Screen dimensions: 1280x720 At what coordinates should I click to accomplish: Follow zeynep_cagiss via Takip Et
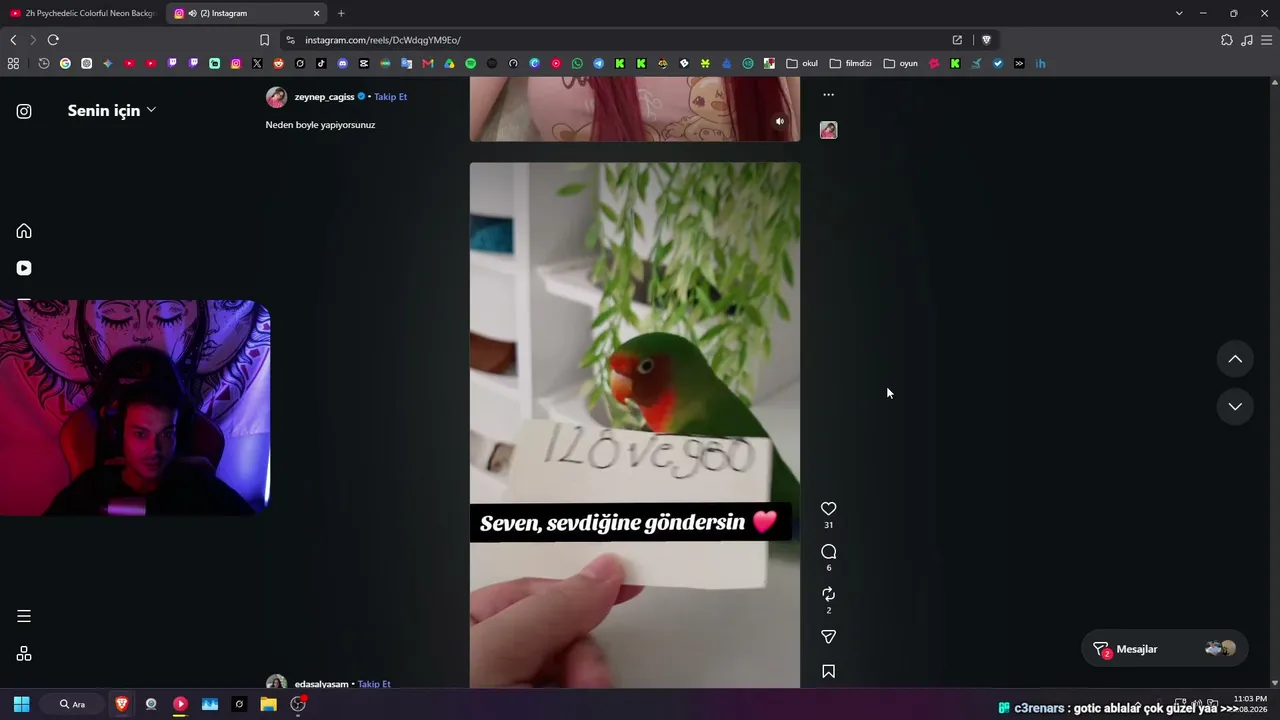390,97
